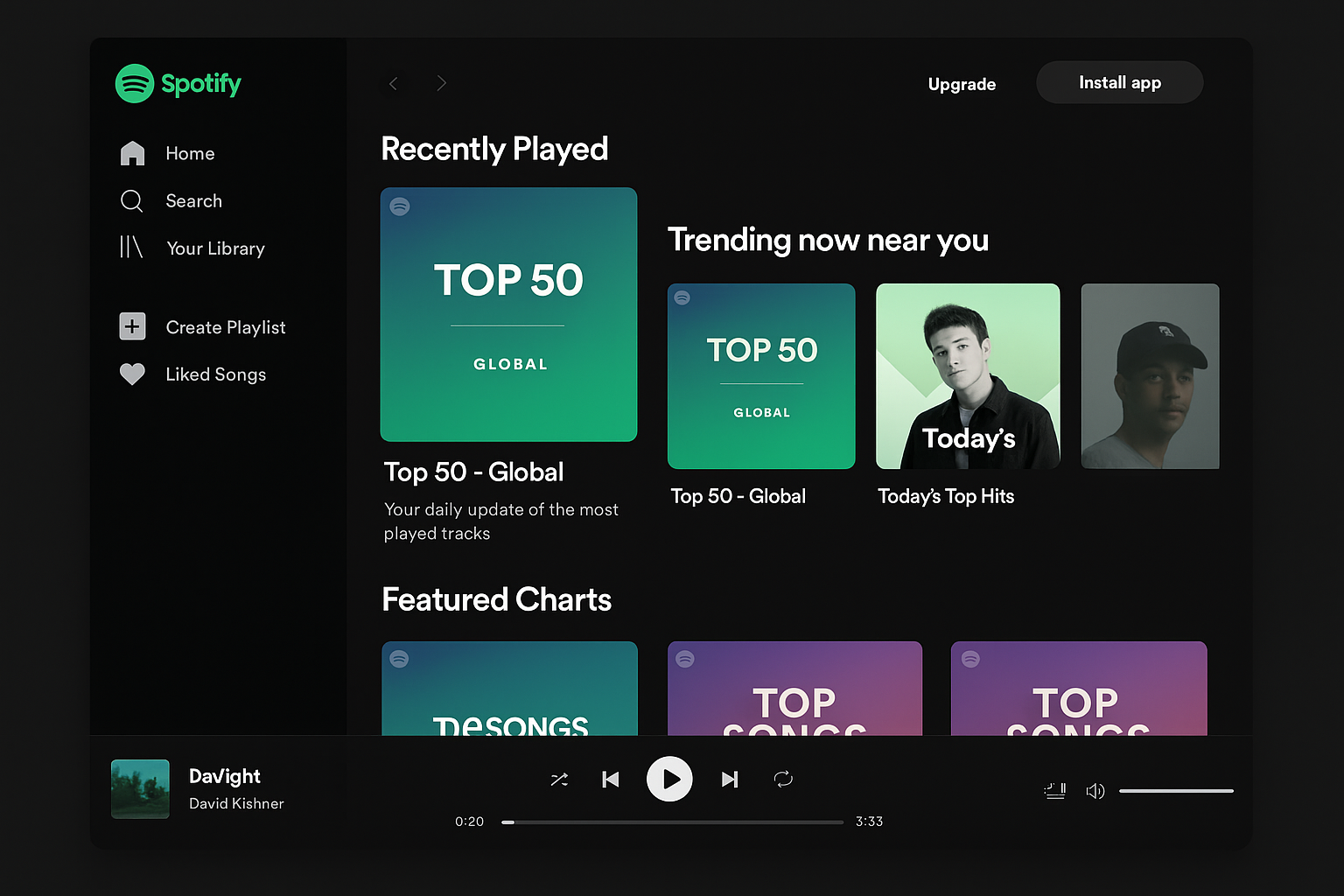Screen dimensions: 1344x896
Task: Click the song progress bar
Action: 672,822
